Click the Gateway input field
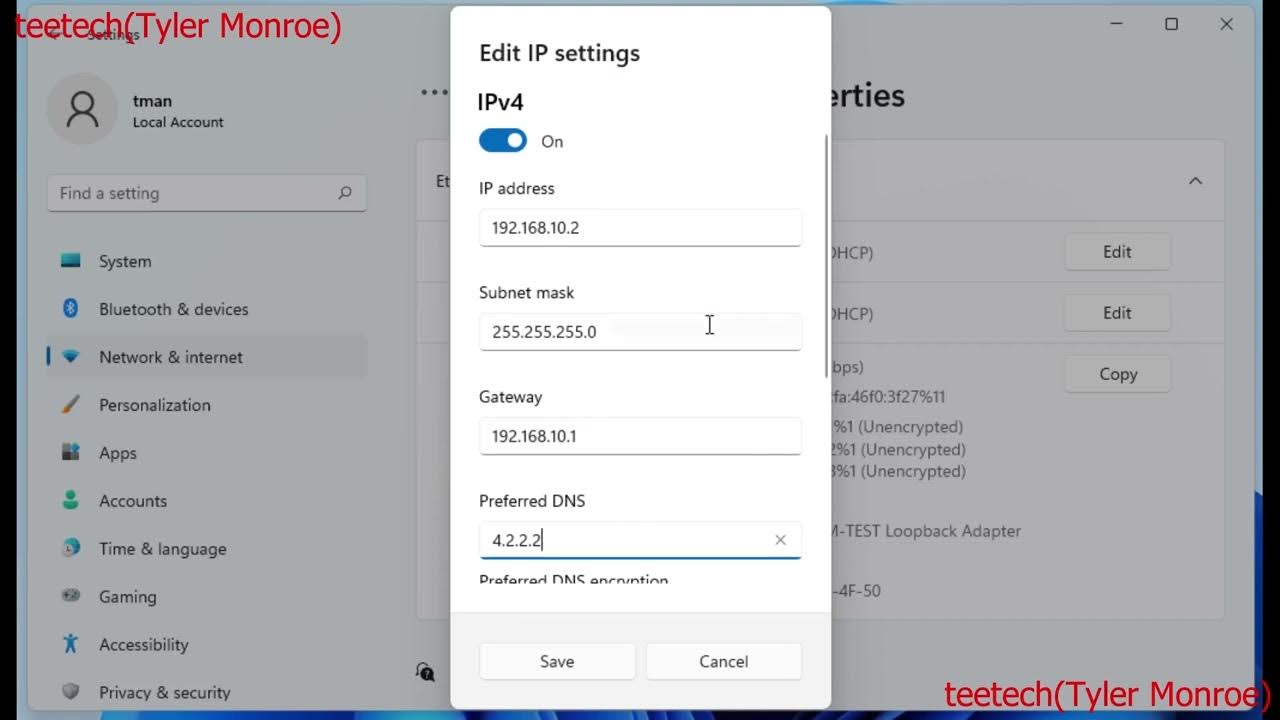 (x=640, y=436)
